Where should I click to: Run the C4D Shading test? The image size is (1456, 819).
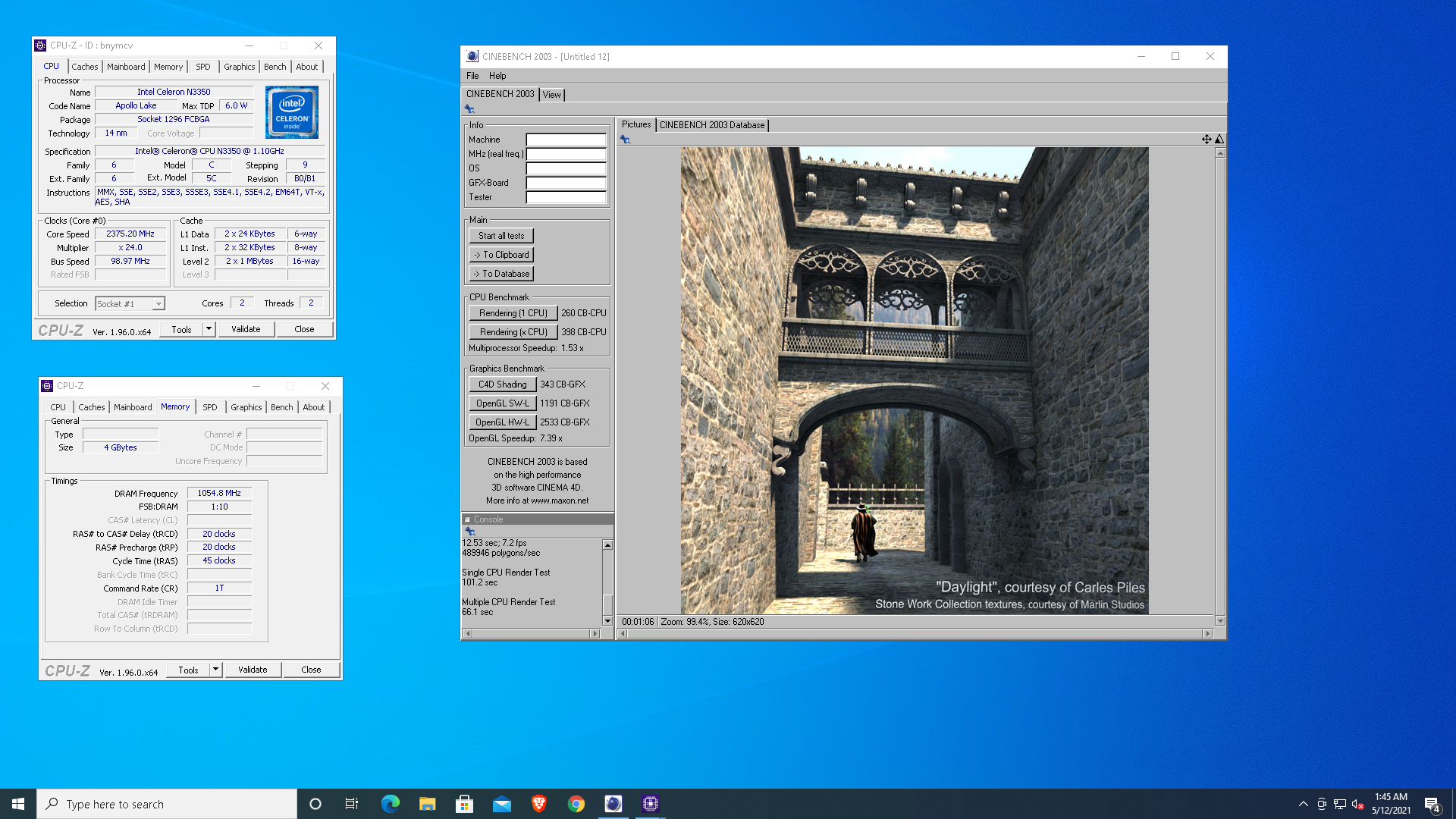pos(502,384)
